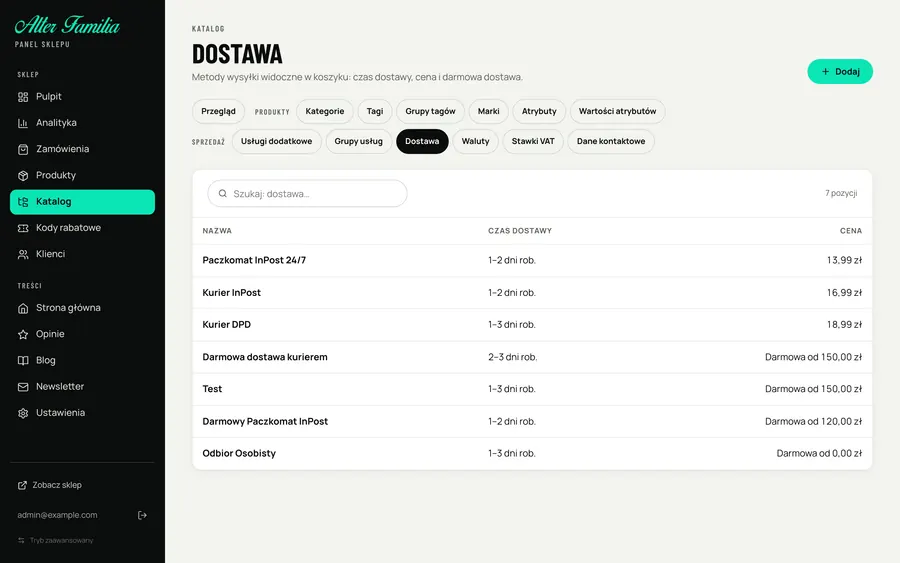The width and height of the screenshot is (900, 563).
Task: Select Wartości atrybutów tab
Action: coord(618,111)
